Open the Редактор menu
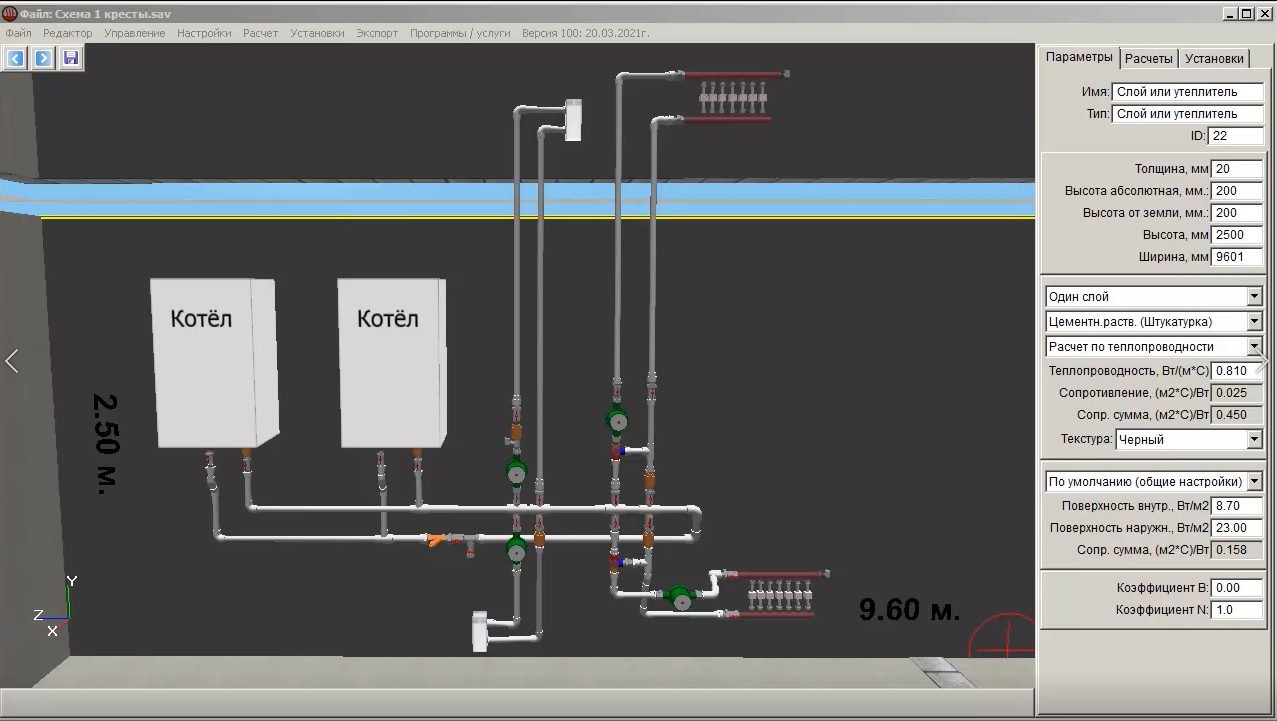1277x721 pixels. coord(68,33)
